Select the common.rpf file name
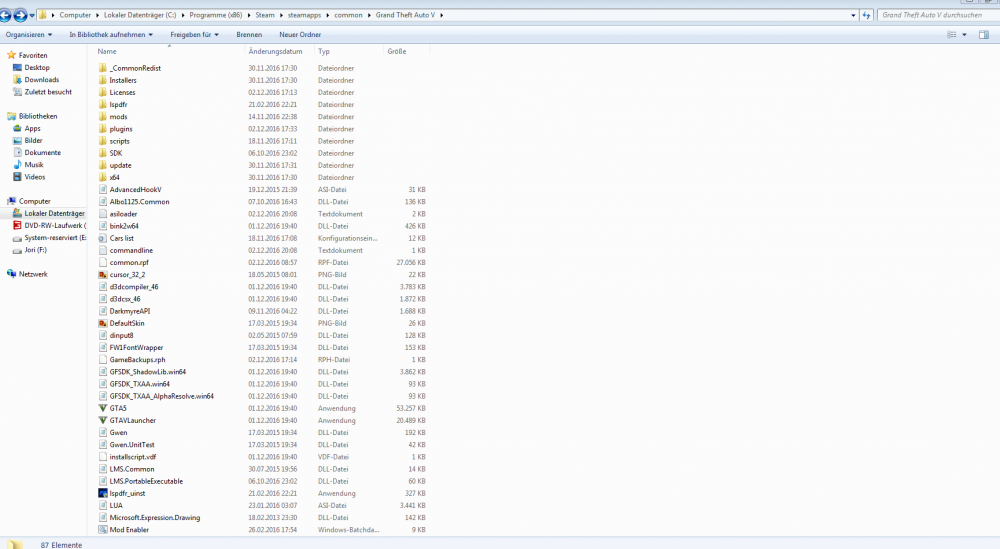Screen dimensions: 1000x549 pyautogui.click(x=129, y=263)
